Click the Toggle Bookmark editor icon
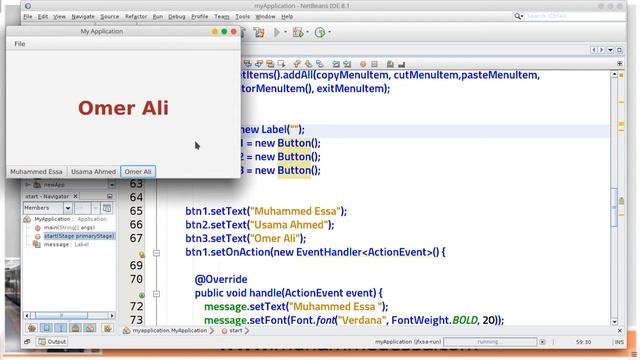This screenshot has height=360, width=640. click(320, 64)
